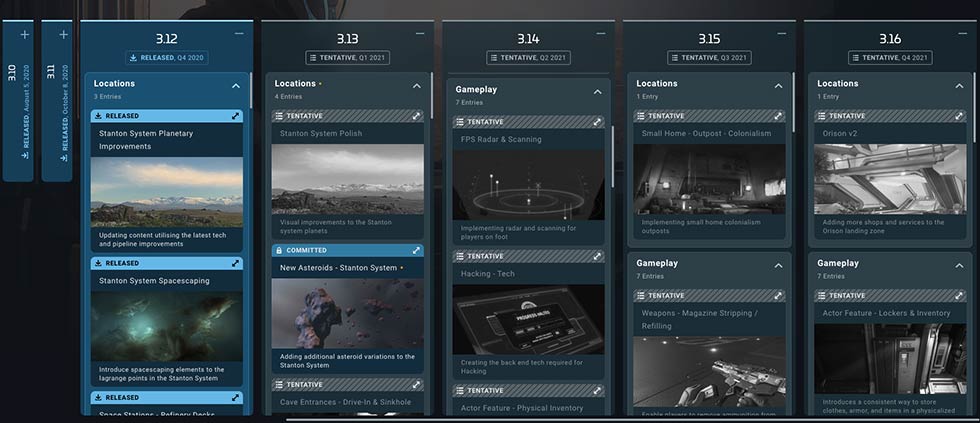Screen dimensions: 980x423
Task: Click the 3.12 column vertical scrollbar
Action: [251, 91]
